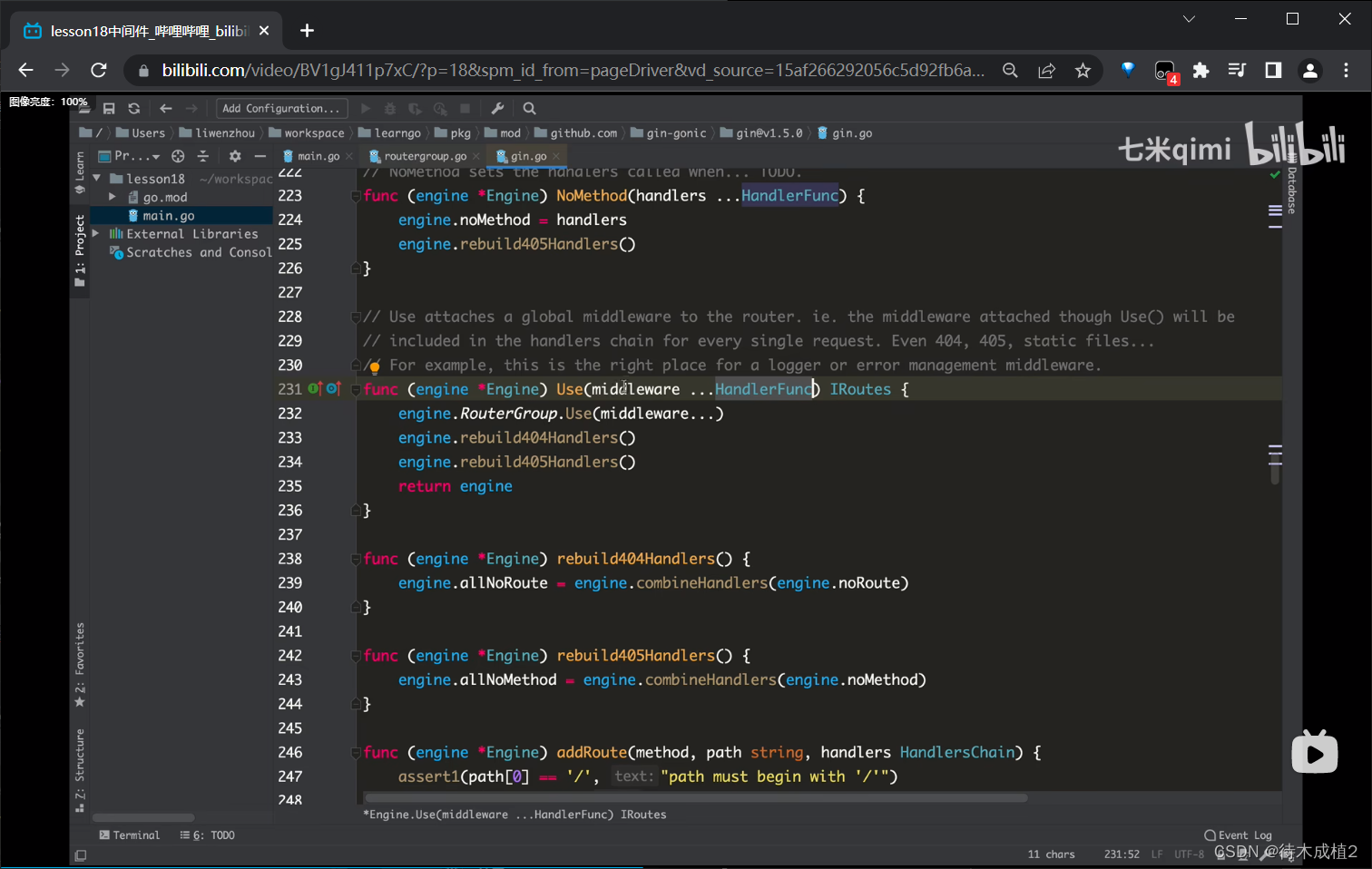
Task: Click the Synchronize refresh icon in IDE toolbar
Action: [x=134, y=109]
